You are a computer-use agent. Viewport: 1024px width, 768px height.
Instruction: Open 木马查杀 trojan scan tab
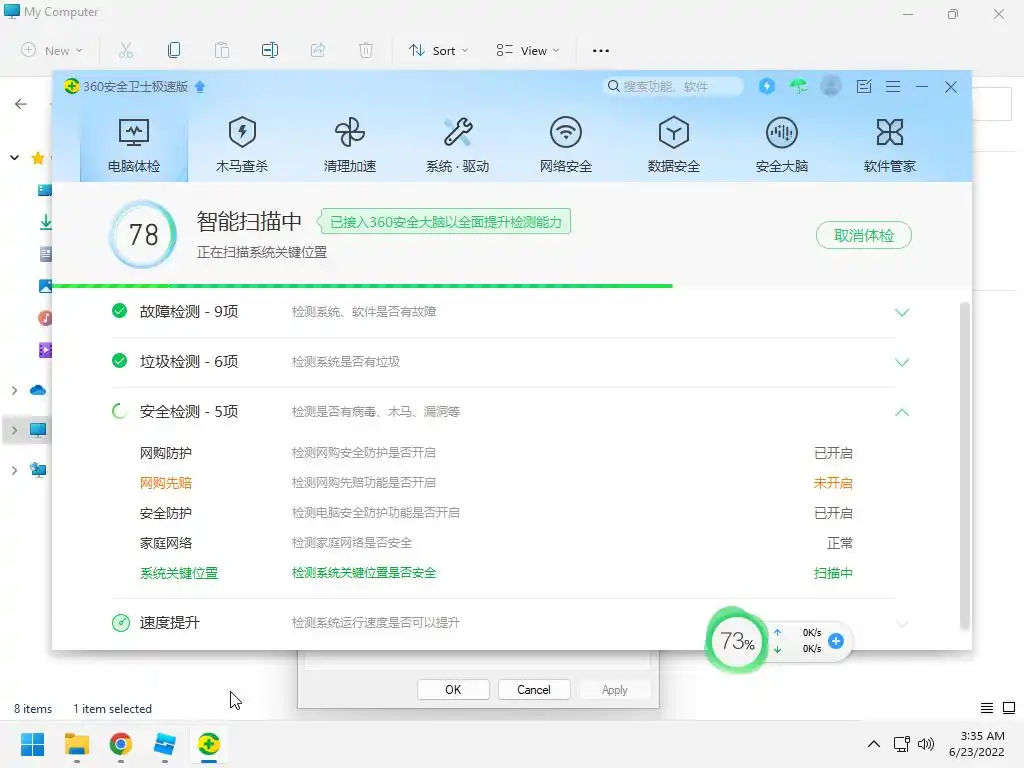tap(242, 146)
